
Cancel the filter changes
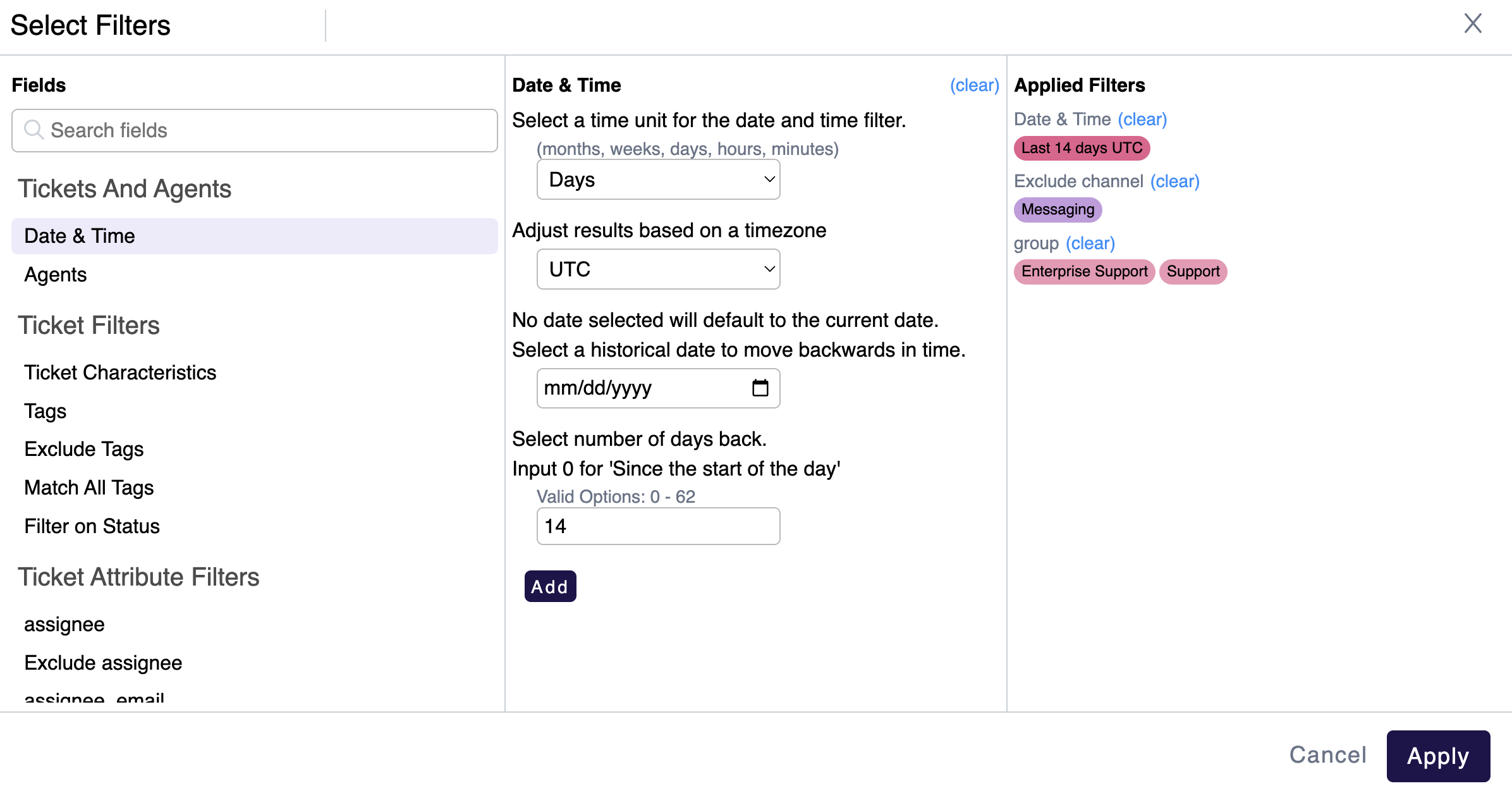point(1327,754)
